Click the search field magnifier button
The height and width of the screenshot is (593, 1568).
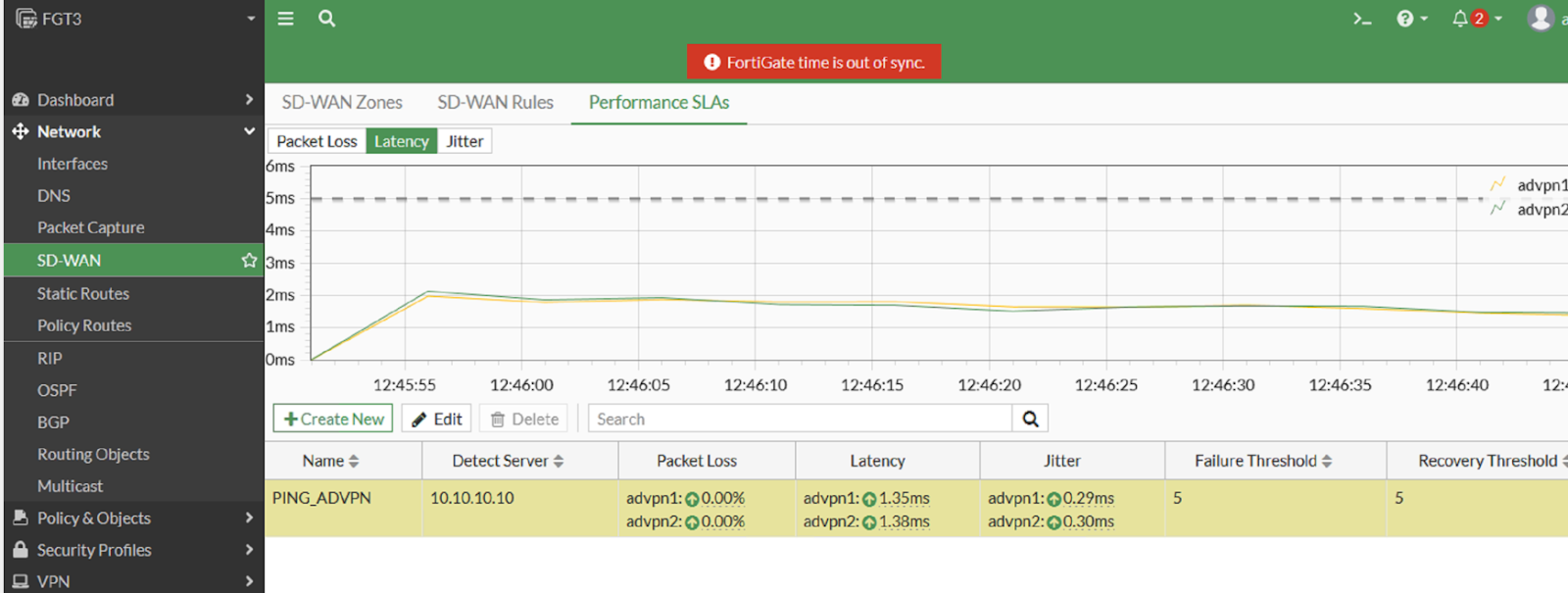coord(1030,419)
